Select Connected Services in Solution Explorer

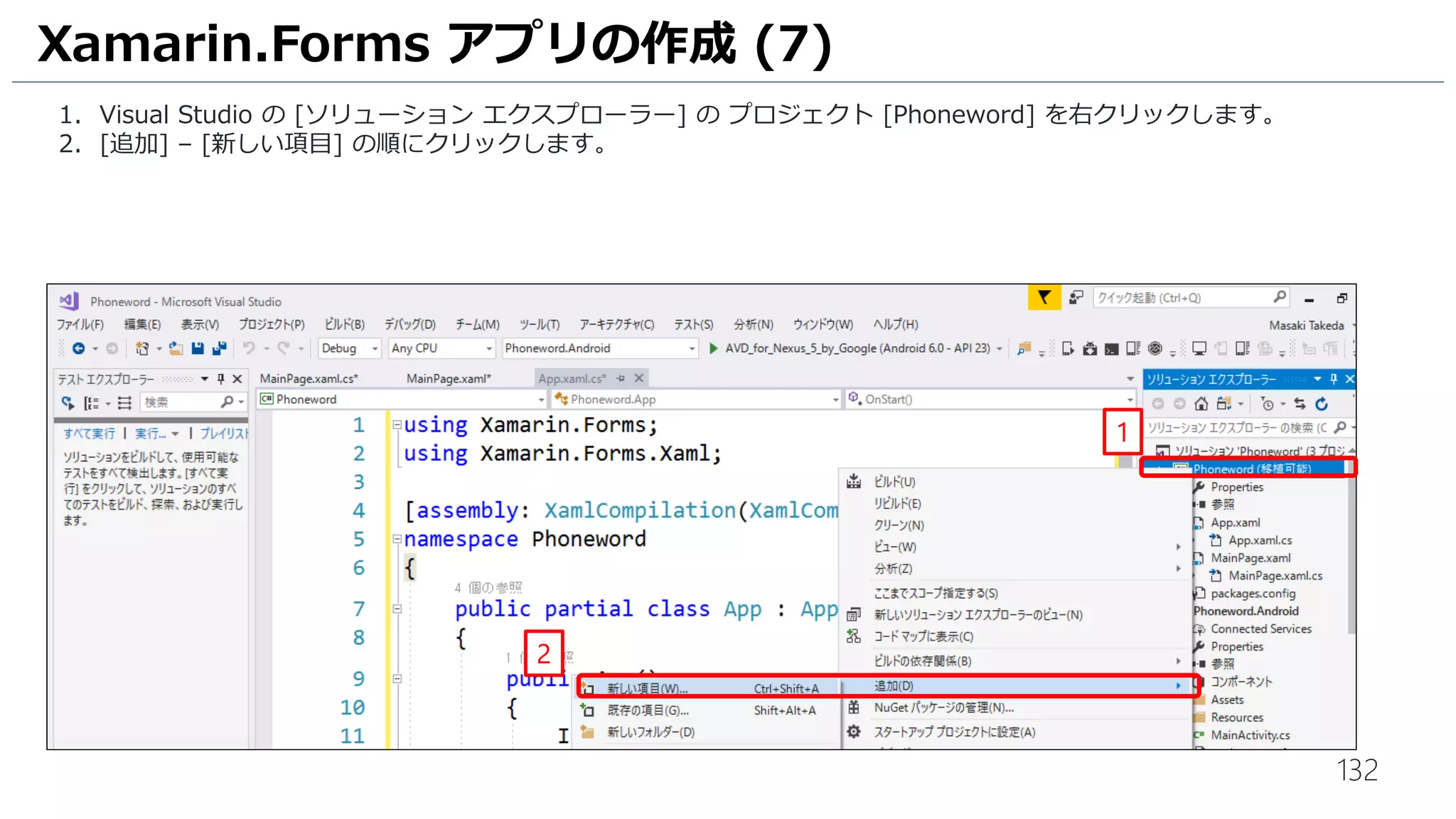tap(1260, 629)
